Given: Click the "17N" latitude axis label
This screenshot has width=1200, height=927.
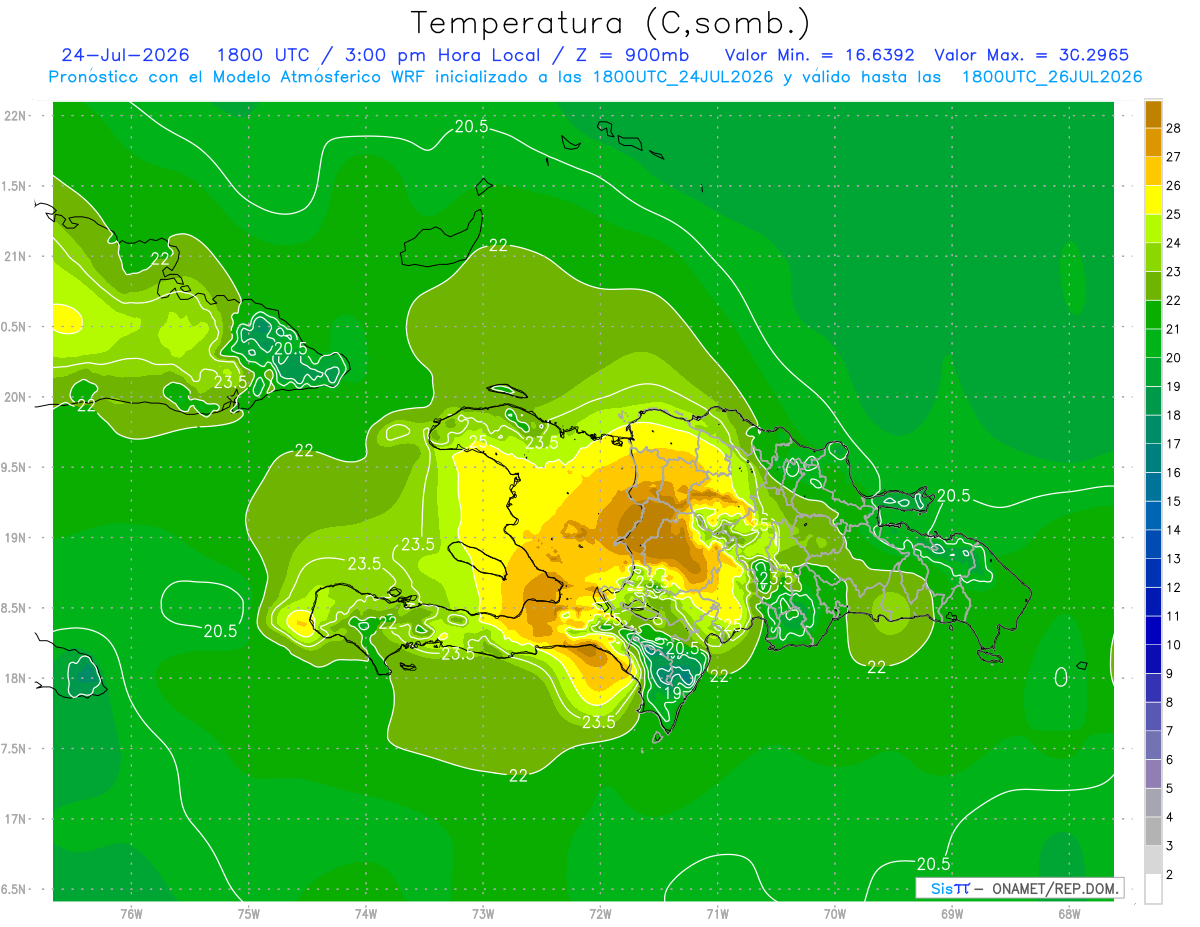Looking at the screenshot, I should (15, 819).
